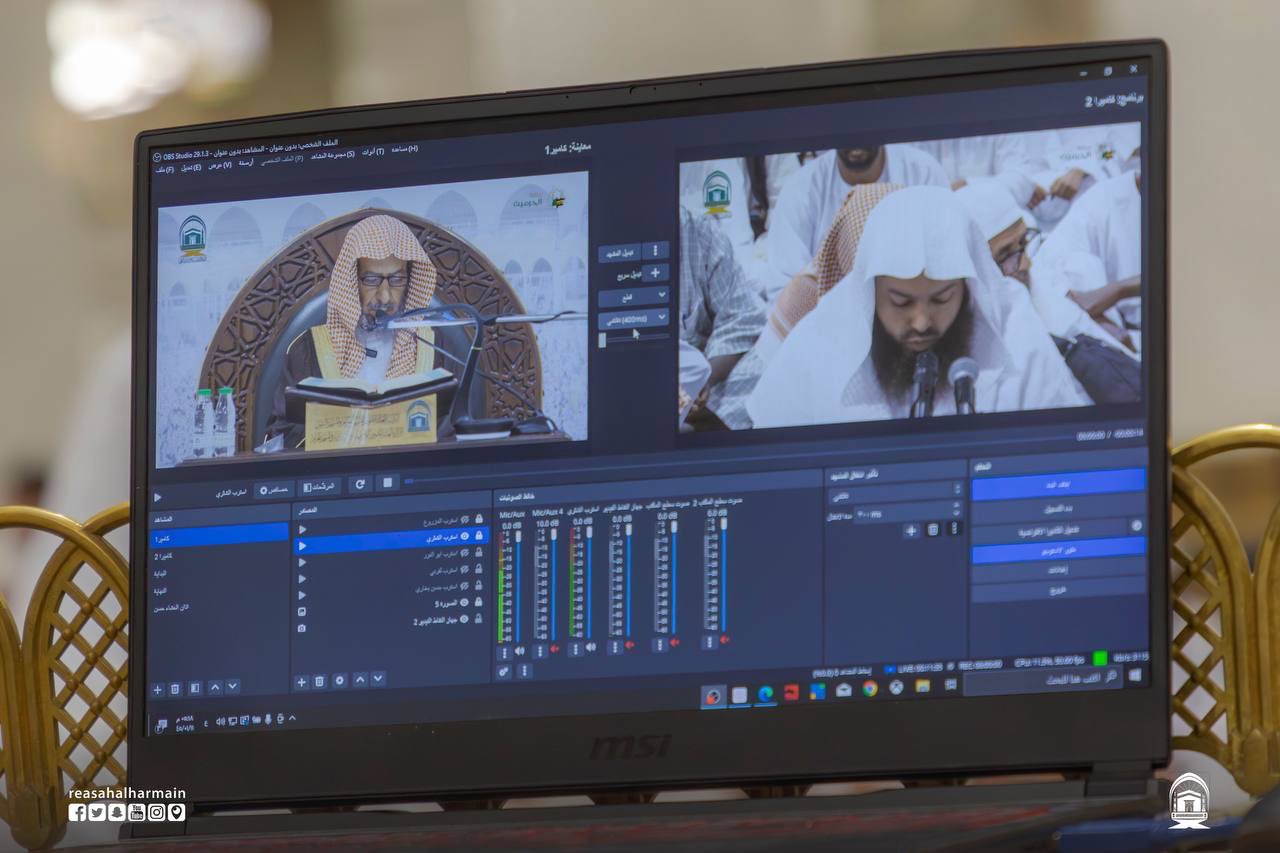
Task: Open the Windows Start button
Action: 1135,675
